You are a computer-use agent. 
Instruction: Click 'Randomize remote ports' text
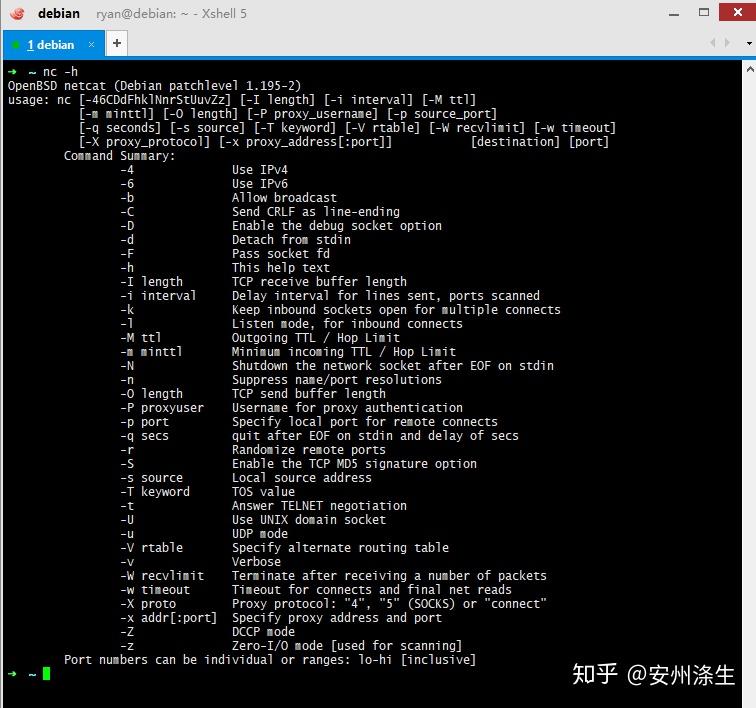point(309,449)
